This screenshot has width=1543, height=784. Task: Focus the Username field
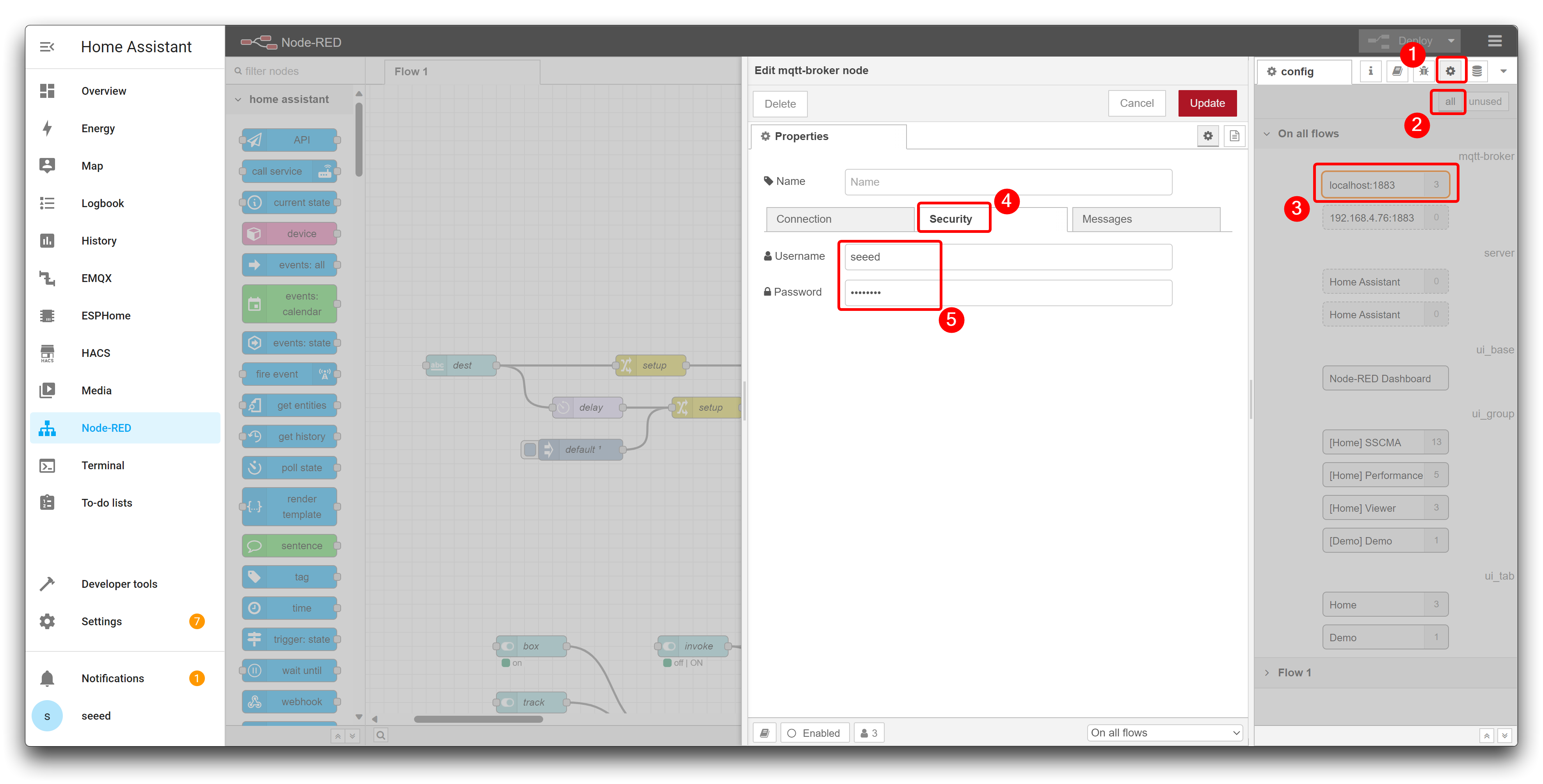point(1008,257)
